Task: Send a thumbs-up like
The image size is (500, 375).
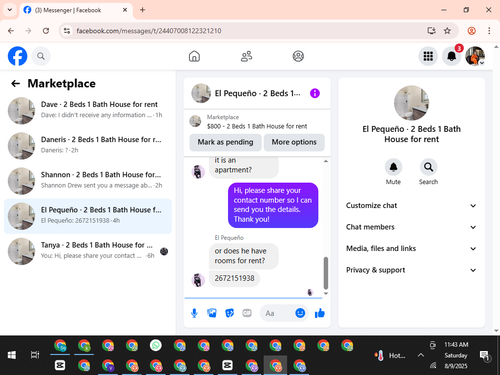Action: [320, 313]
